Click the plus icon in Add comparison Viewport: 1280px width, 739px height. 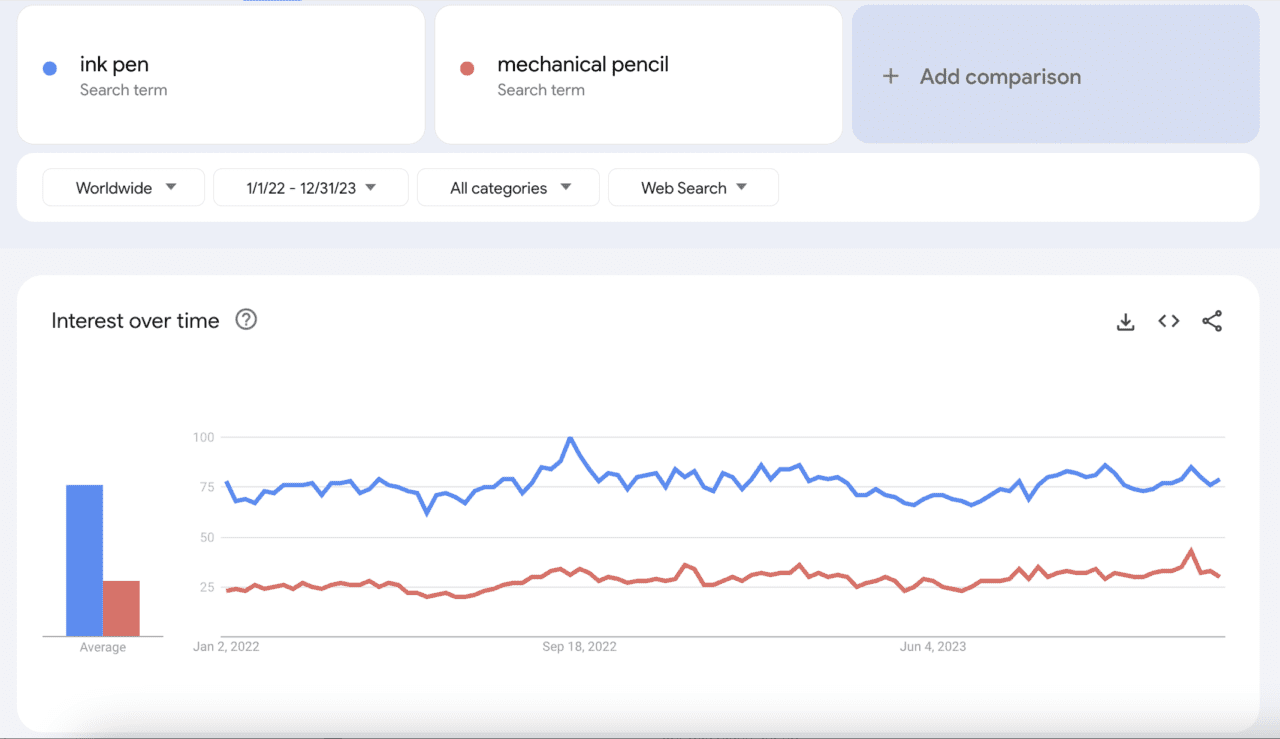891,77
